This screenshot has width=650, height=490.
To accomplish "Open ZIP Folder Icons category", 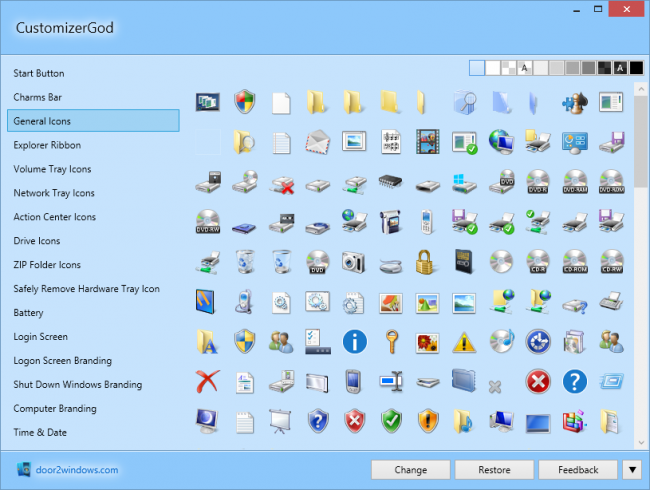I will point(47,264).
